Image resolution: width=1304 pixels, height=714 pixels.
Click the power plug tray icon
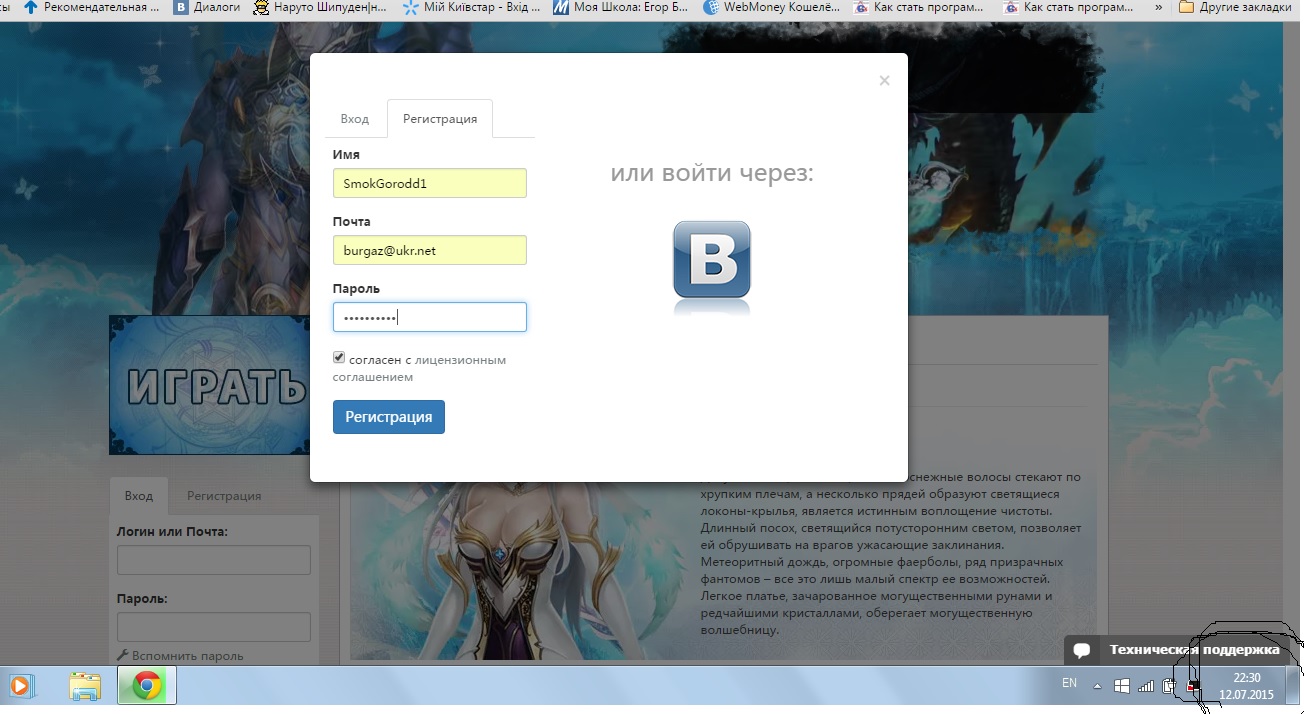(x=1169, y=686)
